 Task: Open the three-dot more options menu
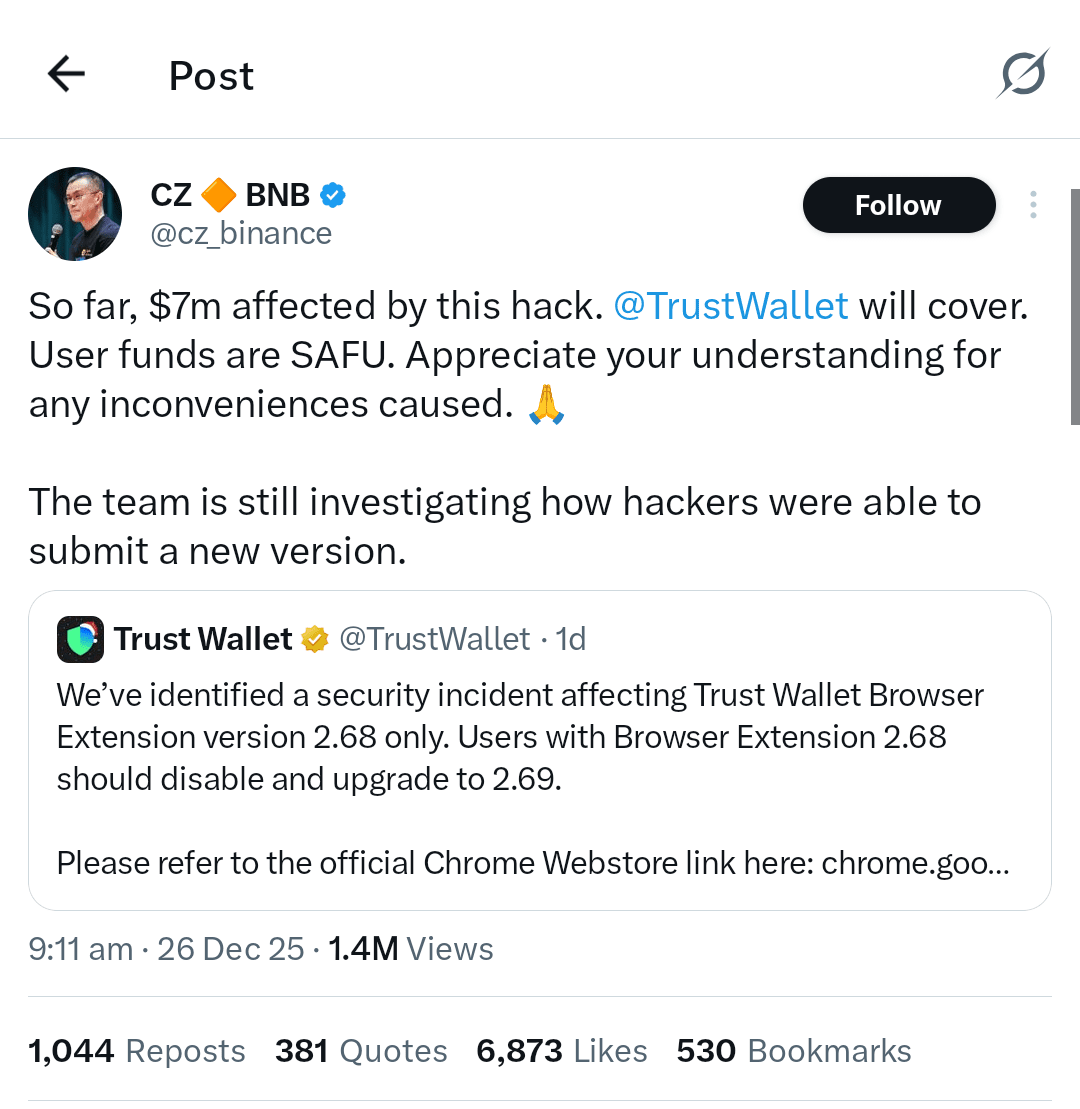pos(1032,205)
